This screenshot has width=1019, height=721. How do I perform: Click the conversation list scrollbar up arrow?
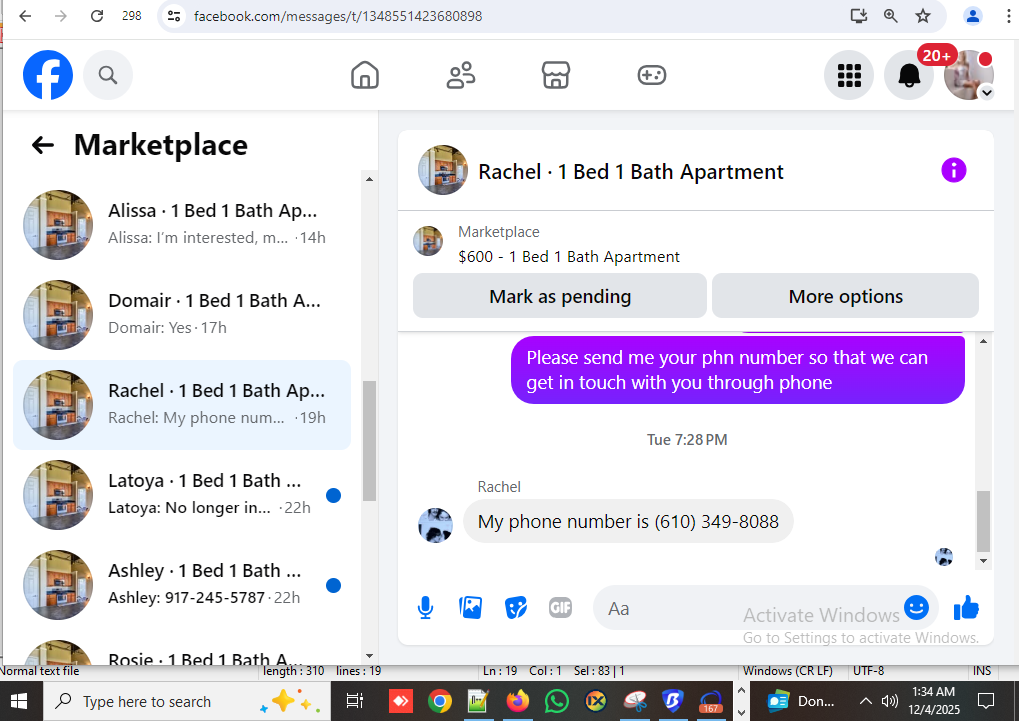[x=369, y=179]
